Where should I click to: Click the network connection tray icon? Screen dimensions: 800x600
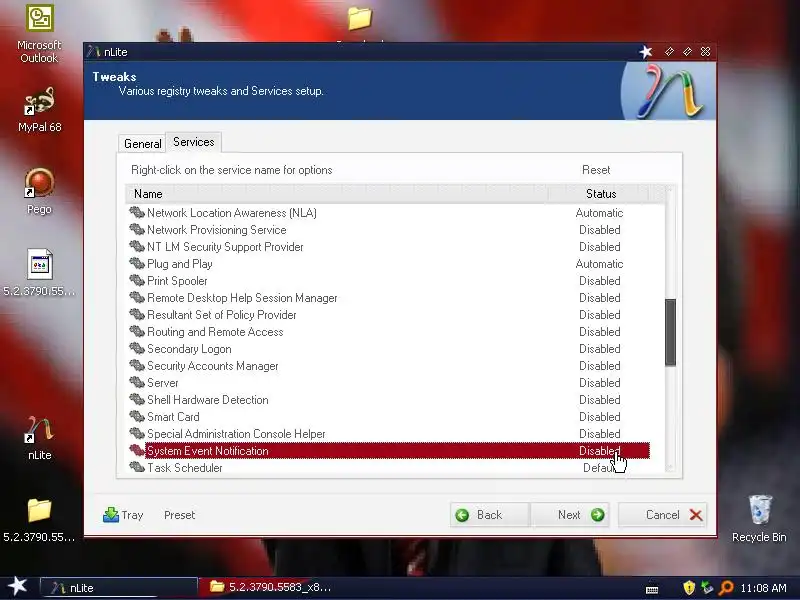pos(707,588)
